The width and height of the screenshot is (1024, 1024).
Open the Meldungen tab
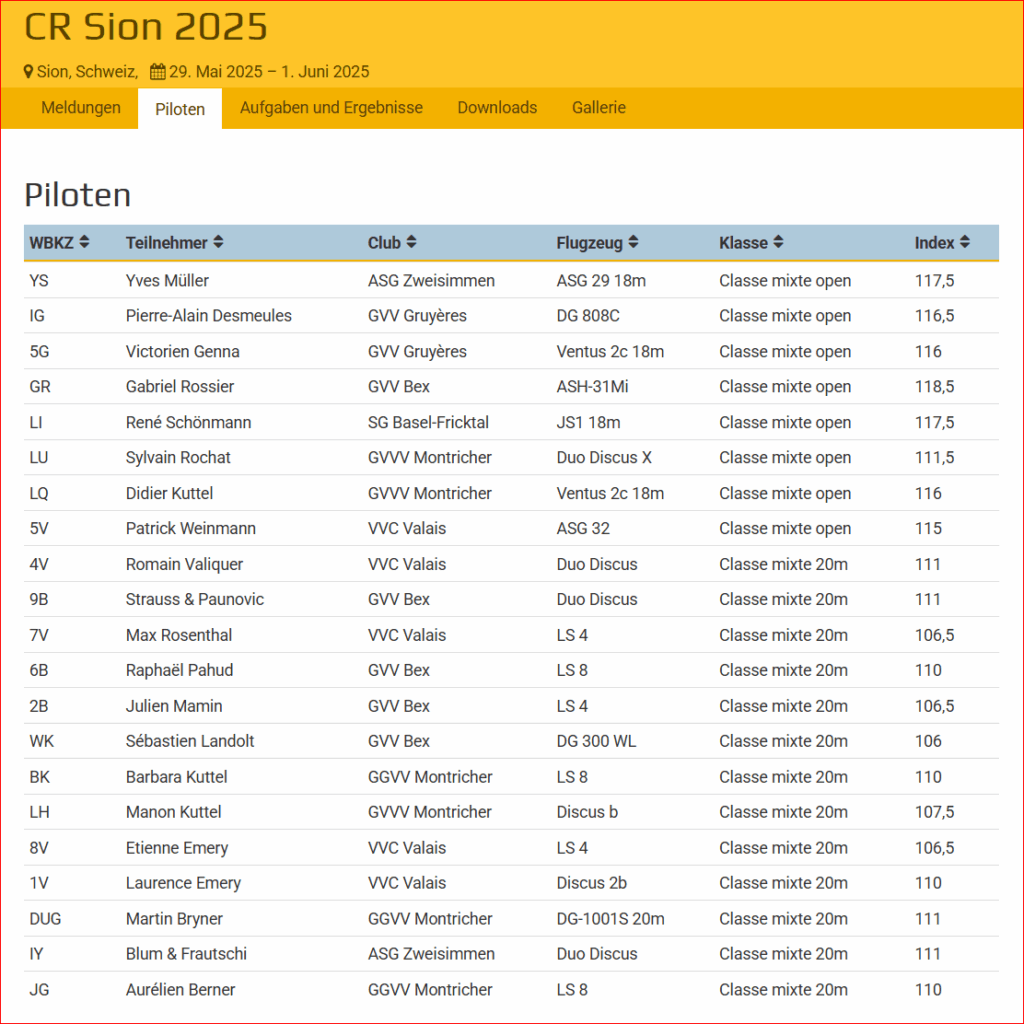[81, 108]
